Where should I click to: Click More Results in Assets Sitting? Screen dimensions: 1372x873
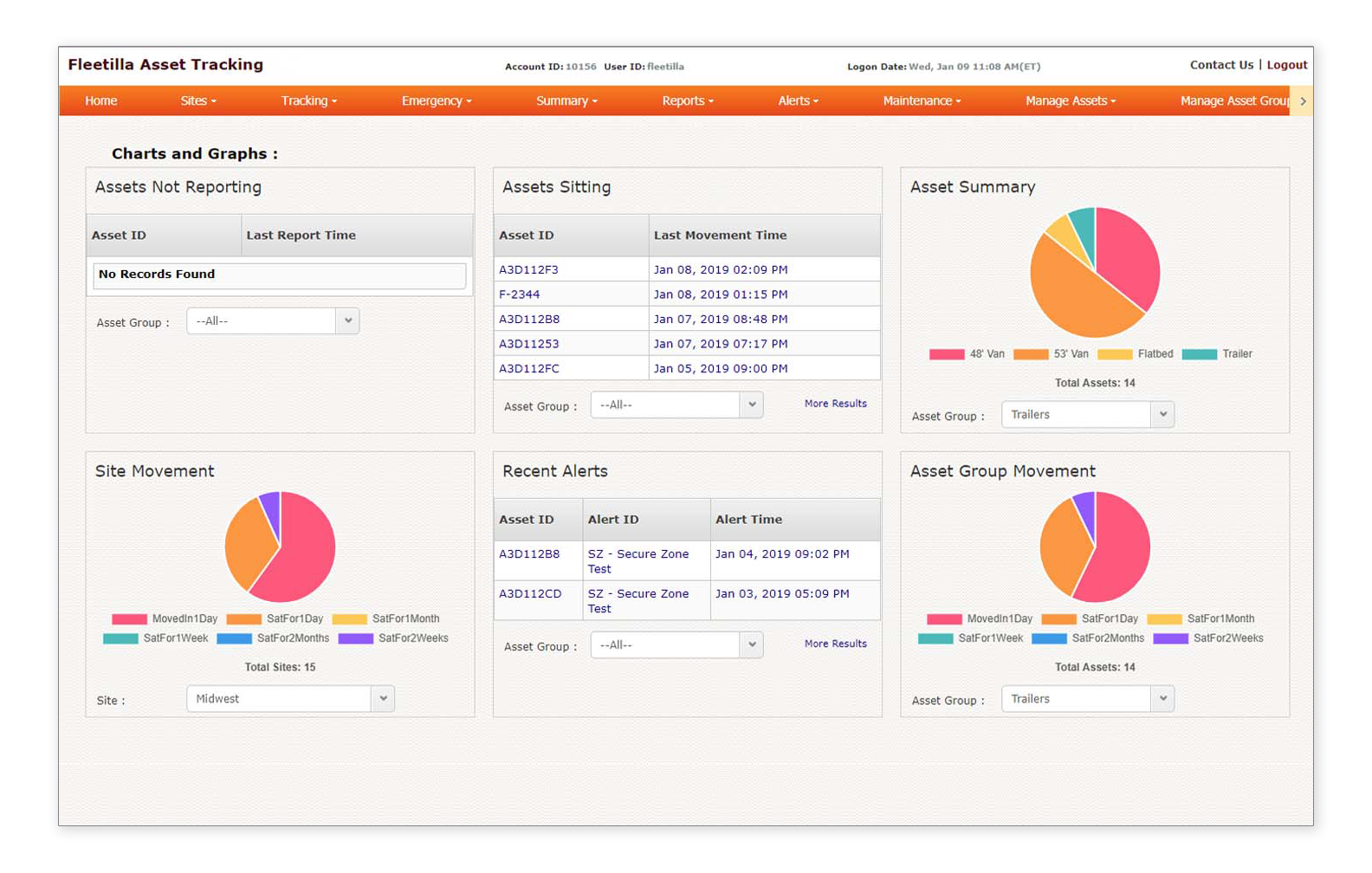pyautogui.click(x=835, y=404)
